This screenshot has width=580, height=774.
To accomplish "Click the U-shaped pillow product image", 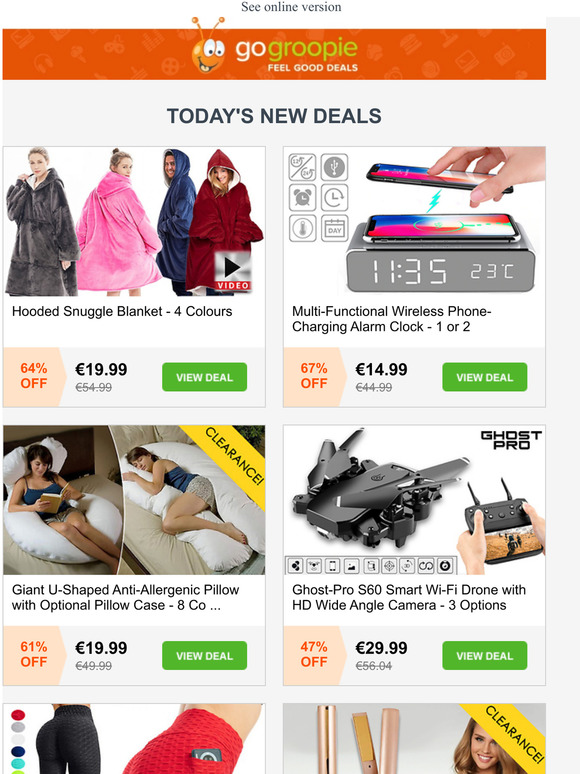I will tap(134, 500).
